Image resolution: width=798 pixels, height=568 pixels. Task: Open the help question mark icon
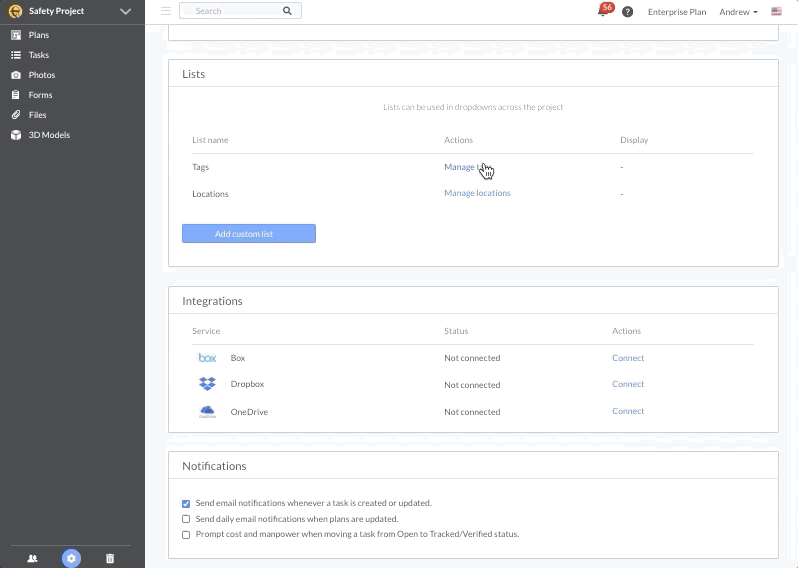627,12
